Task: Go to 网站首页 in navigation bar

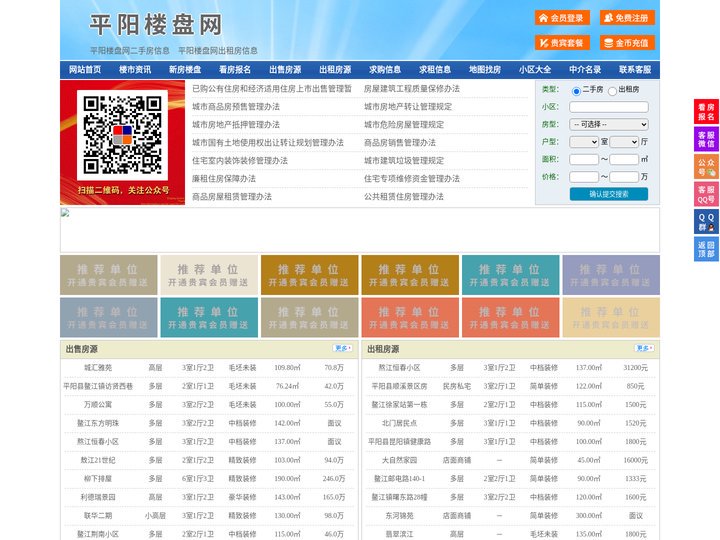Action: 85,70
